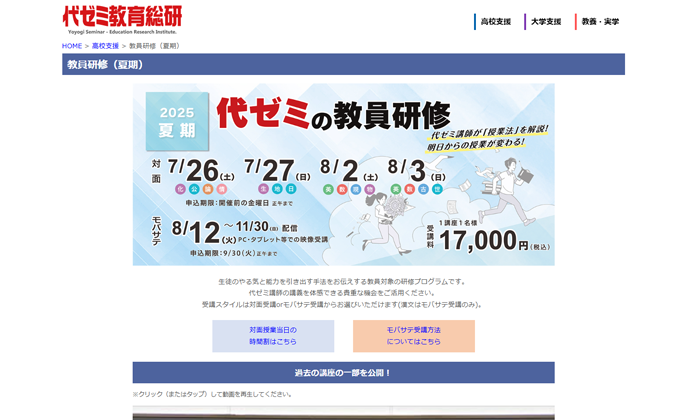Click the 申込期限:開催前の金曜日 text
This screenshot has width=700, height=420.
pyautogui.click(x=239, y=203)
